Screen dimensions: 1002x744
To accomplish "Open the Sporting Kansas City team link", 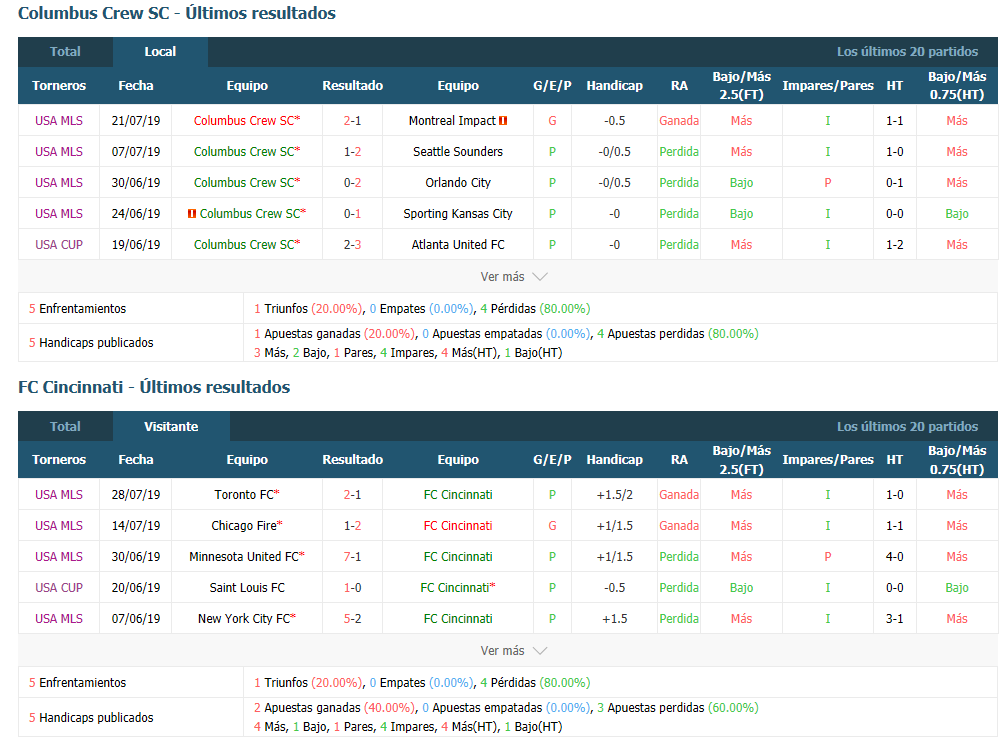I will tap(458, 213).
